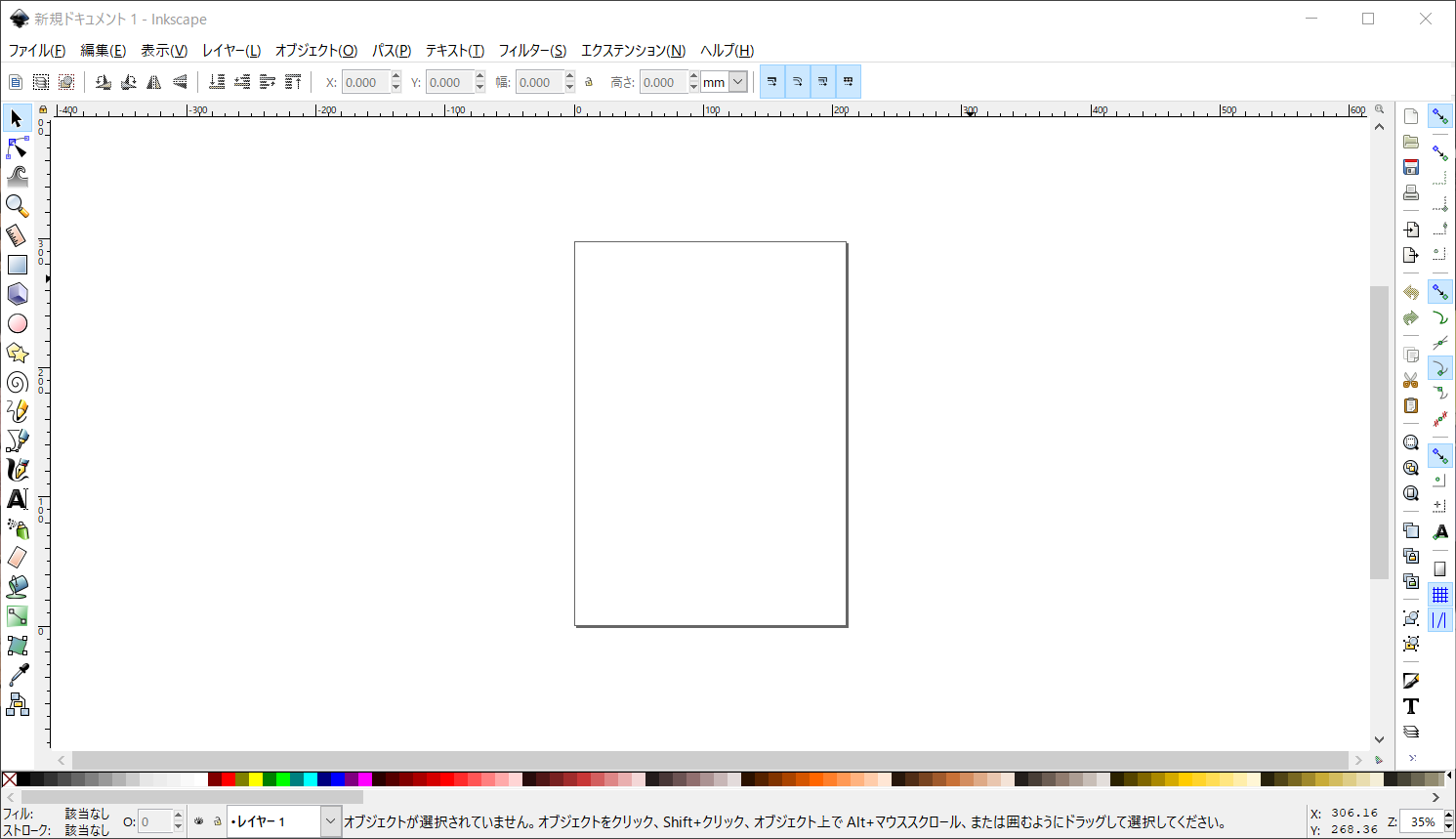Select the Zoom magnifier tool
The image size is (1456, 839).
pos(17,206)
